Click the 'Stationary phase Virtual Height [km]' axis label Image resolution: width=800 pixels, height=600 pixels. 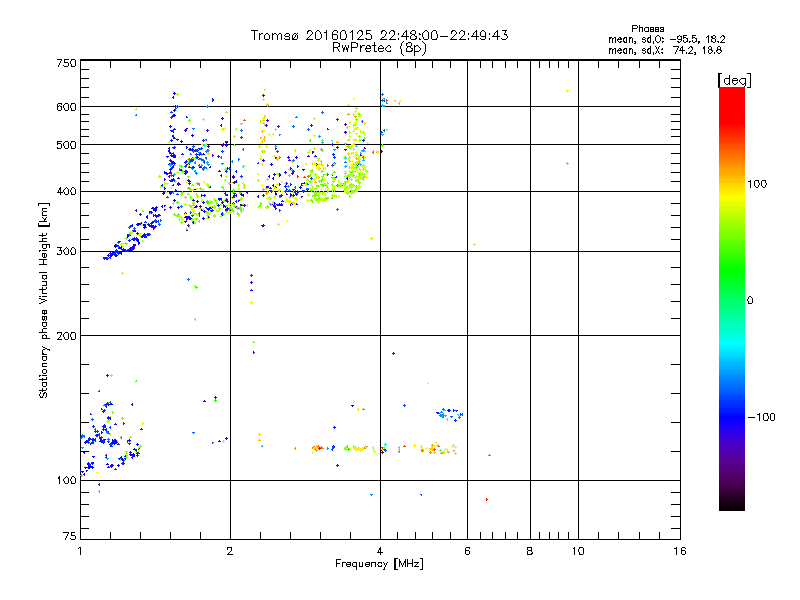click(44, 300)
